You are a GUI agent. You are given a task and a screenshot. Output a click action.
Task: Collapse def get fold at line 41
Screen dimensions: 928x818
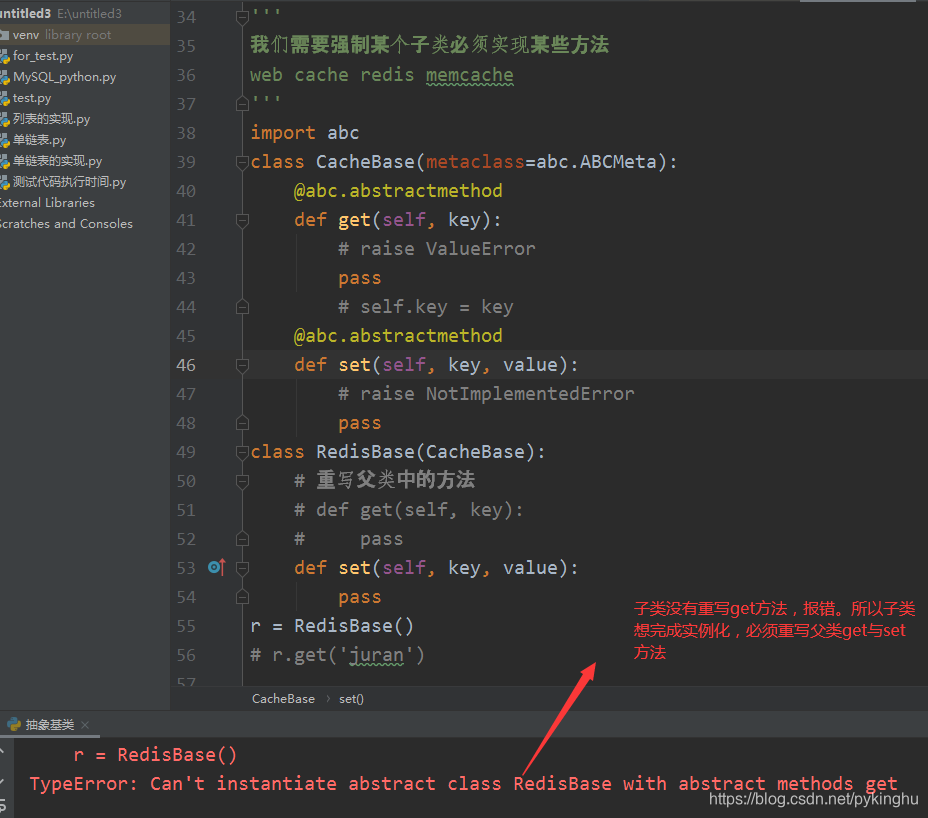[x=242, y=220]
